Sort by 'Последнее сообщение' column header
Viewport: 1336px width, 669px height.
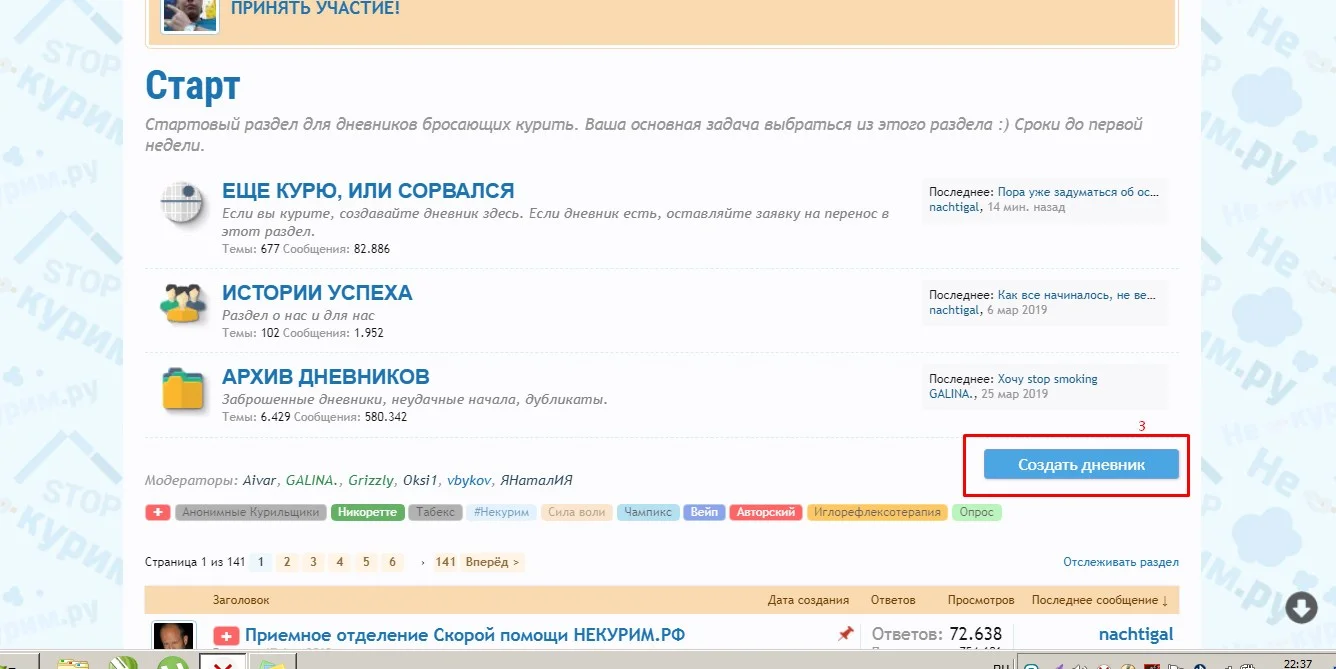click(1101, 600)
